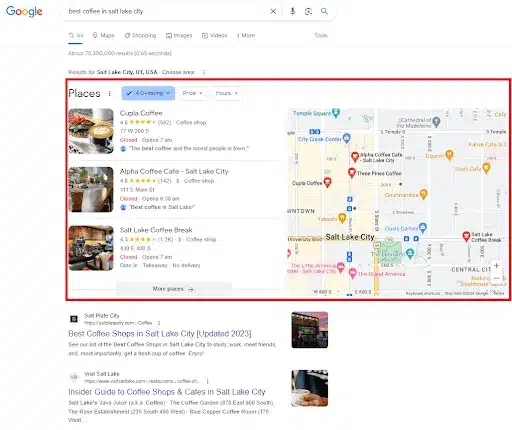Select the Cupla Coffee map pin
Image resolution: width=512 pixels, height=430 pixels.
click(327, 182)
